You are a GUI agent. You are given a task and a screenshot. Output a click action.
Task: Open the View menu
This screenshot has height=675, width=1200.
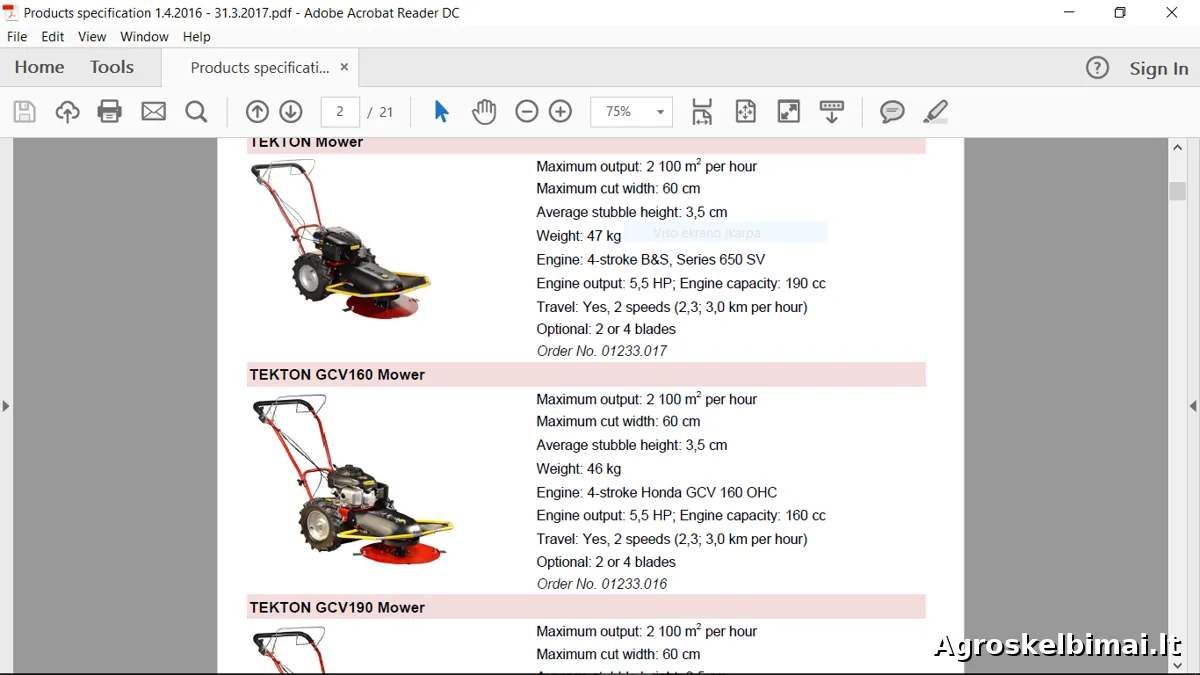(x=92, y=36)
